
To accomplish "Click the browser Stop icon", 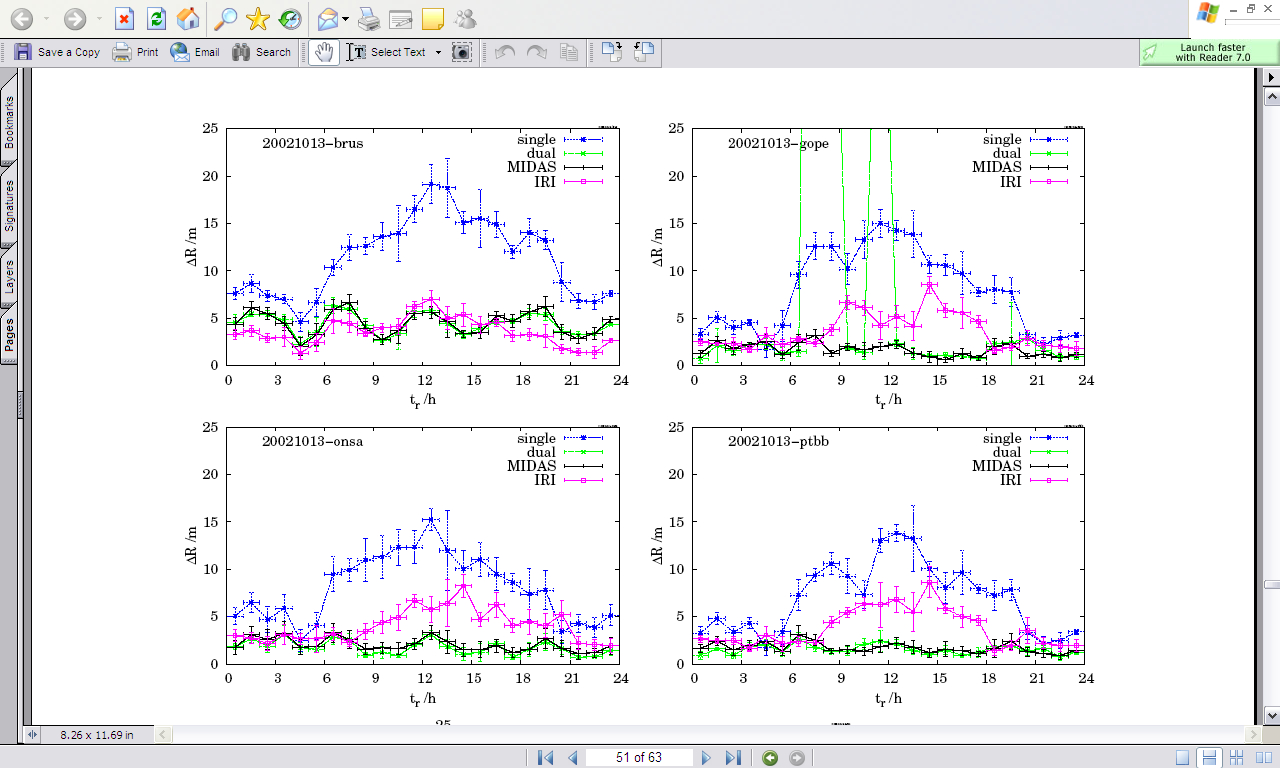I will pos(124,19).
